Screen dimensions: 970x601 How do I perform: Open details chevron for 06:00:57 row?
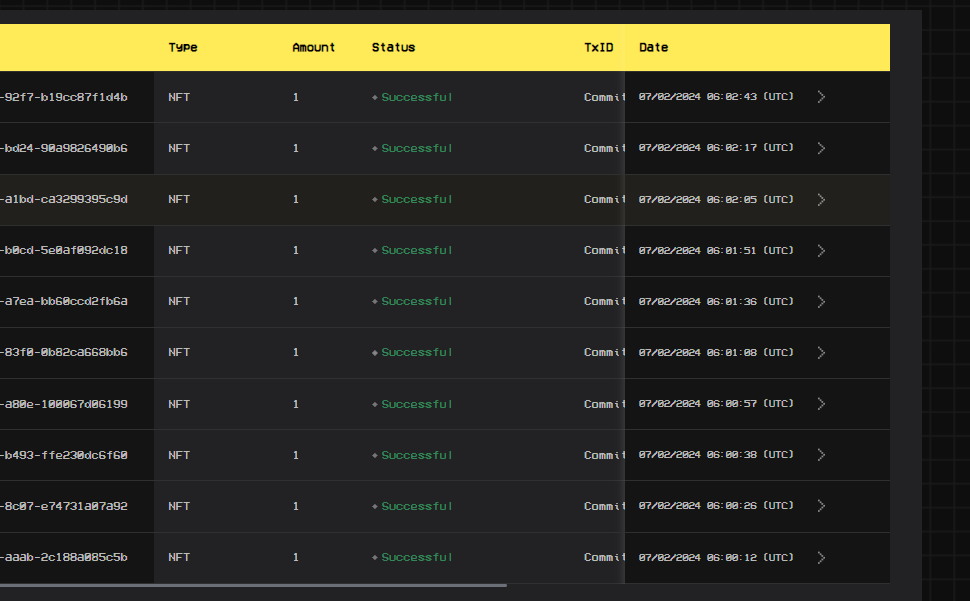click(x=821, y=404)
